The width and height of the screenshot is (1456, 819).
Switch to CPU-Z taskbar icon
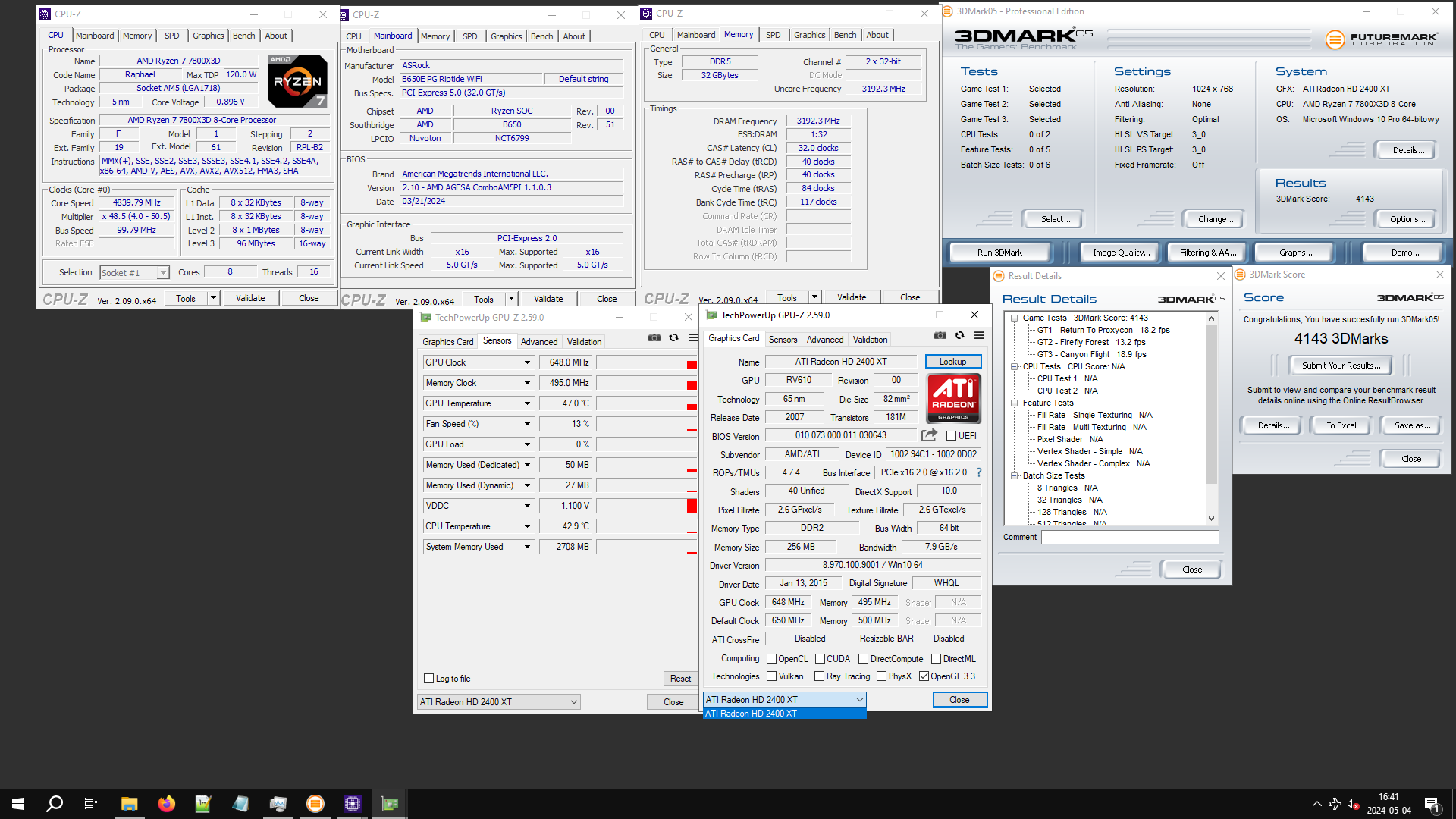pyautogui.click(x=353, y=804)
